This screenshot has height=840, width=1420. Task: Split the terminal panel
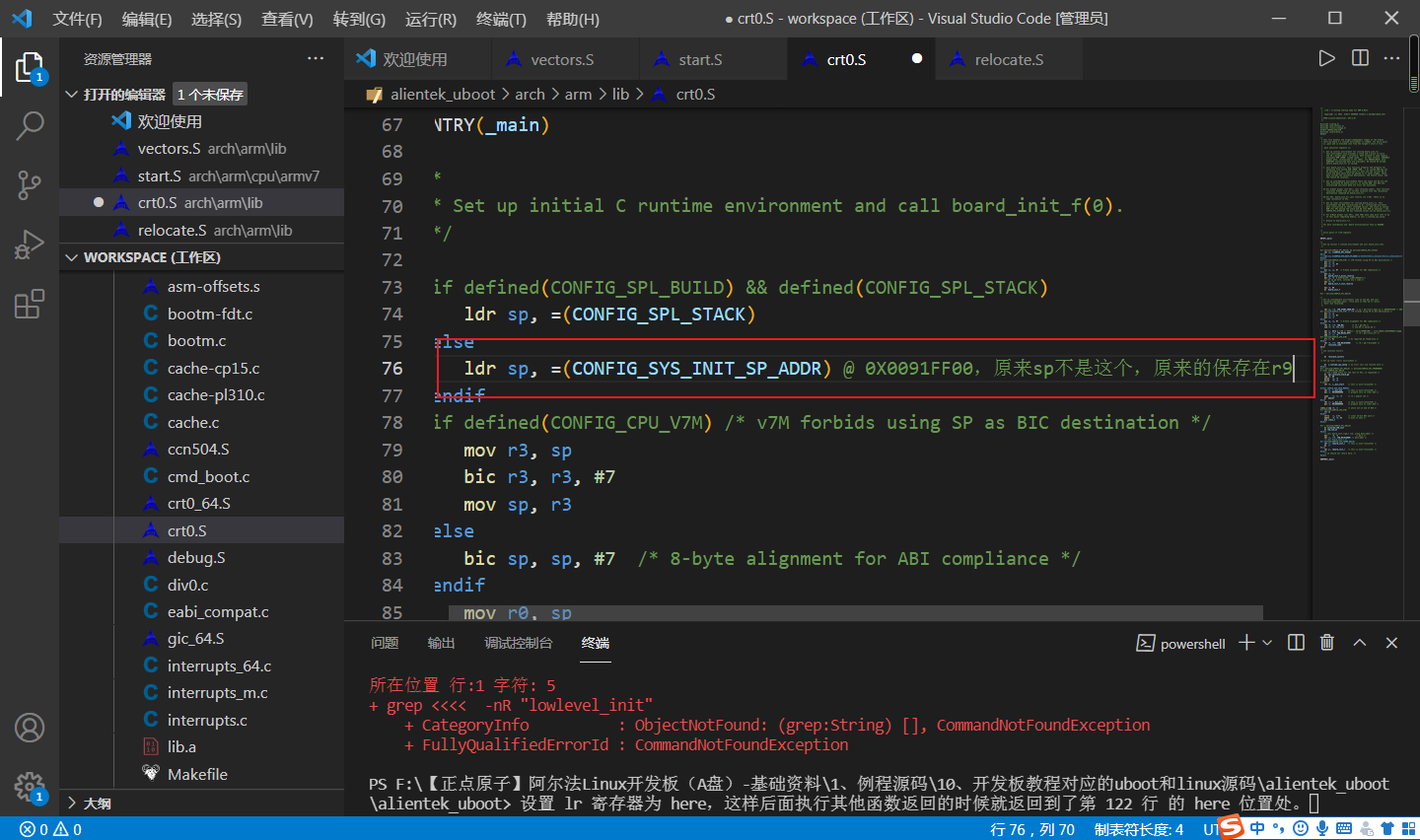pyautogui.click(x=1296, y=643)
